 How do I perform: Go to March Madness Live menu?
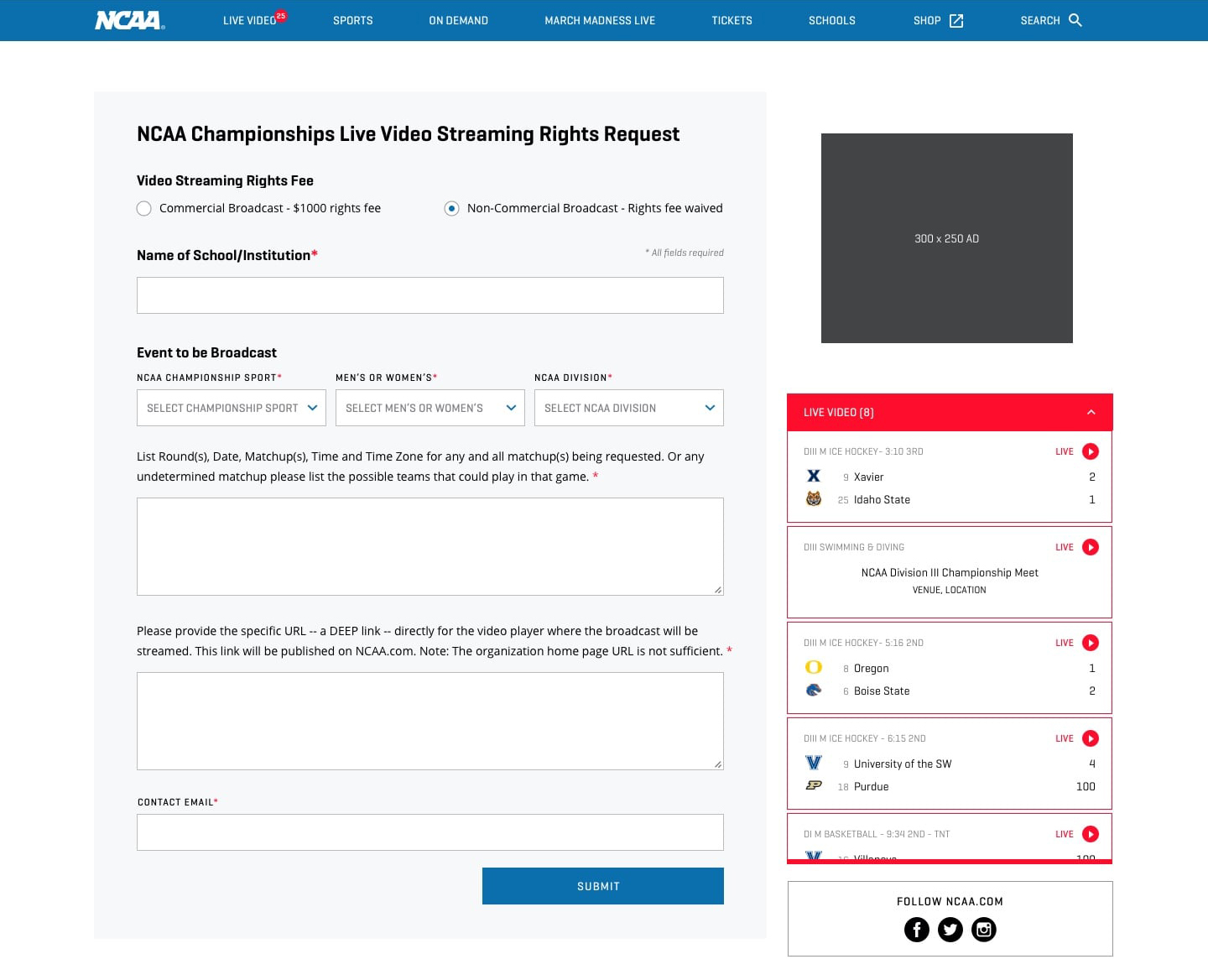[600, 20]
